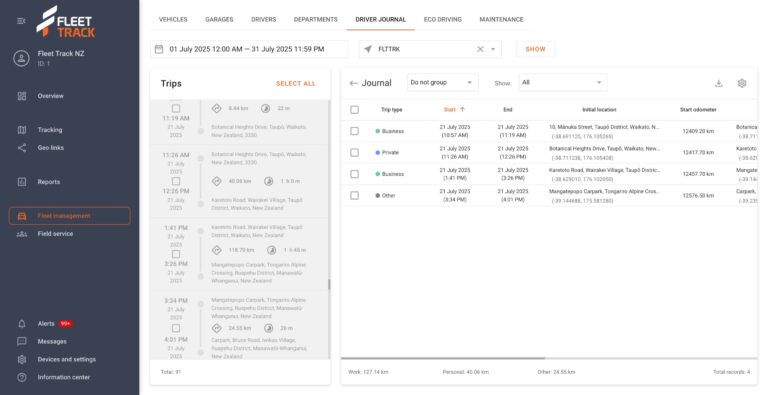Click the Start odometer column header
This screenshot has height=395, width=768.
coord(698,110)
